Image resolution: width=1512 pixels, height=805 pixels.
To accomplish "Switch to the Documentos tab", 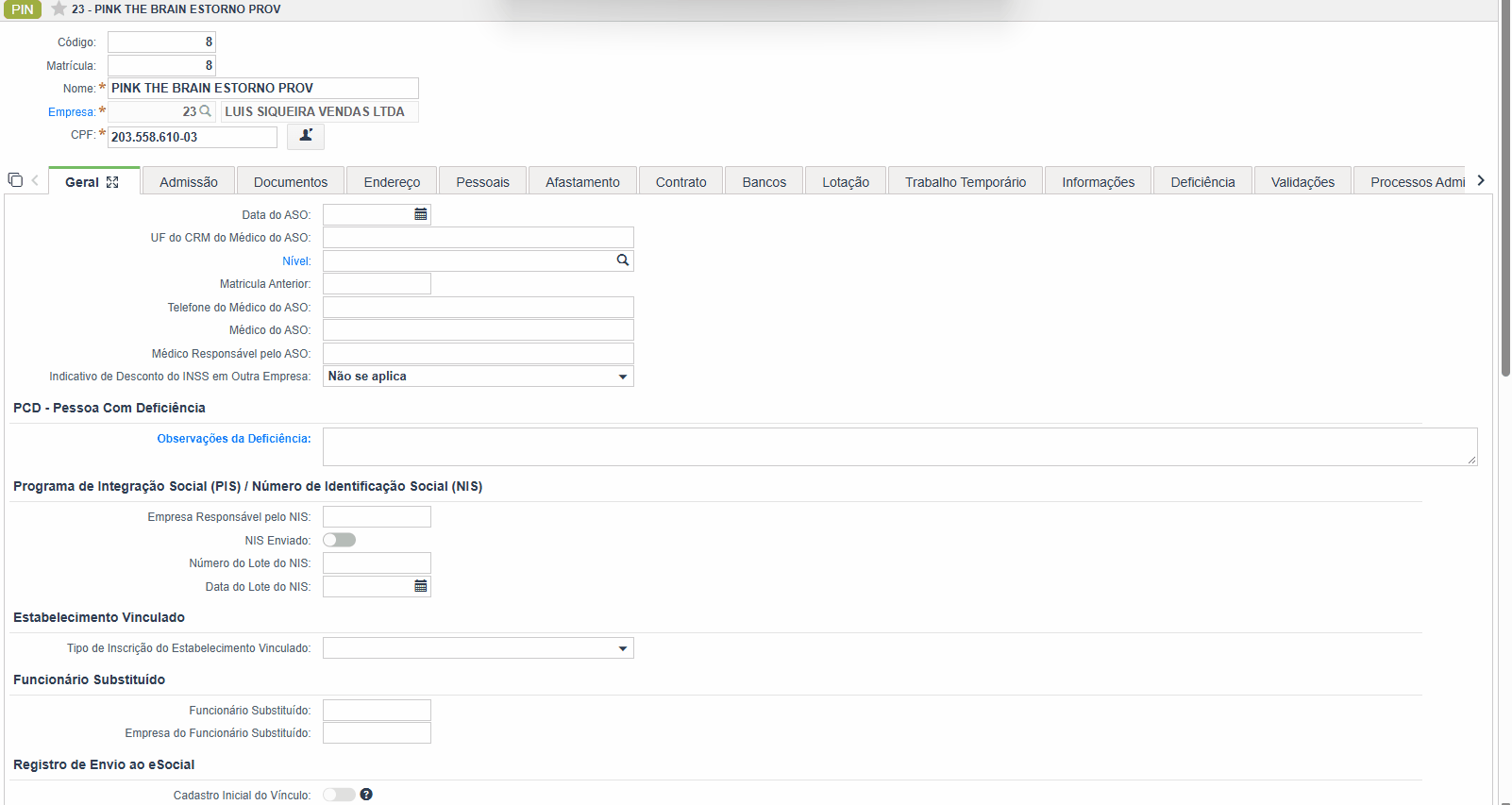I will (291, 182).
